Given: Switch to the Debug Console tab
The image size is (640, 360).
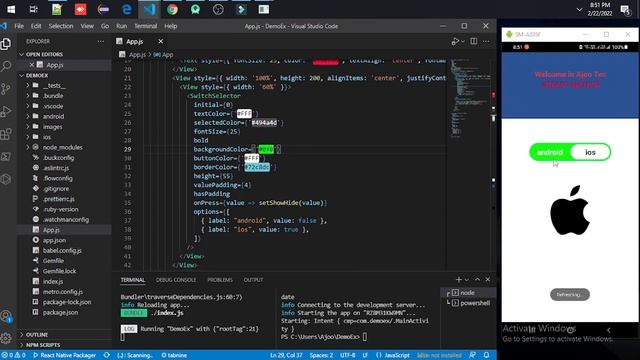Looking at the screenshot, I should pos(176,280).
